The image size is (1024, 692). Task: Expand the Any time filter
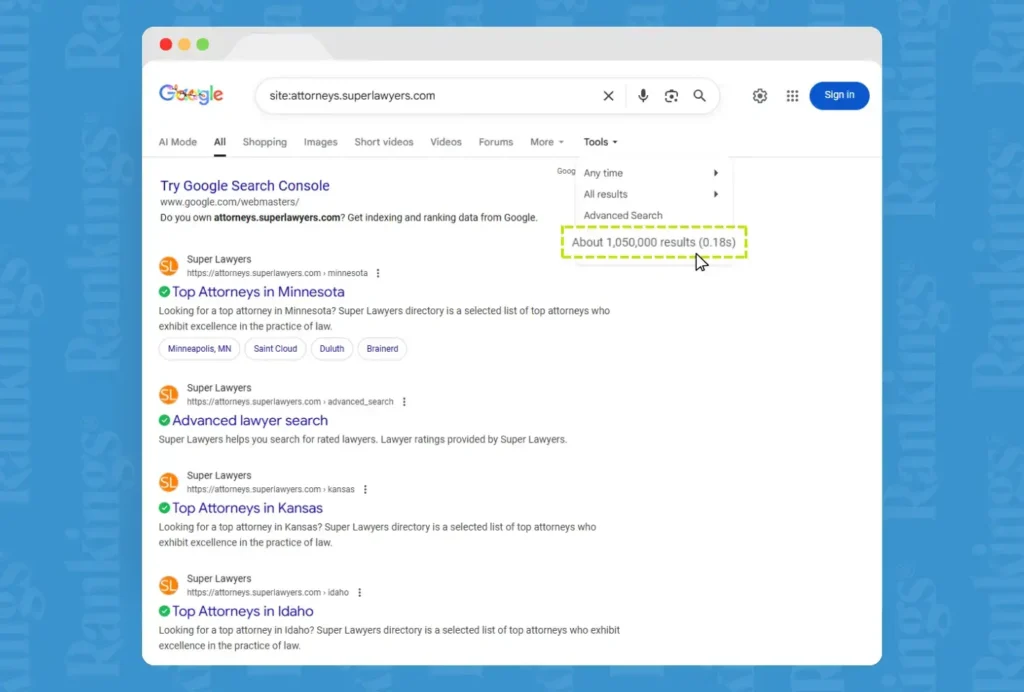pyautogui.click(x=651, y=173)
